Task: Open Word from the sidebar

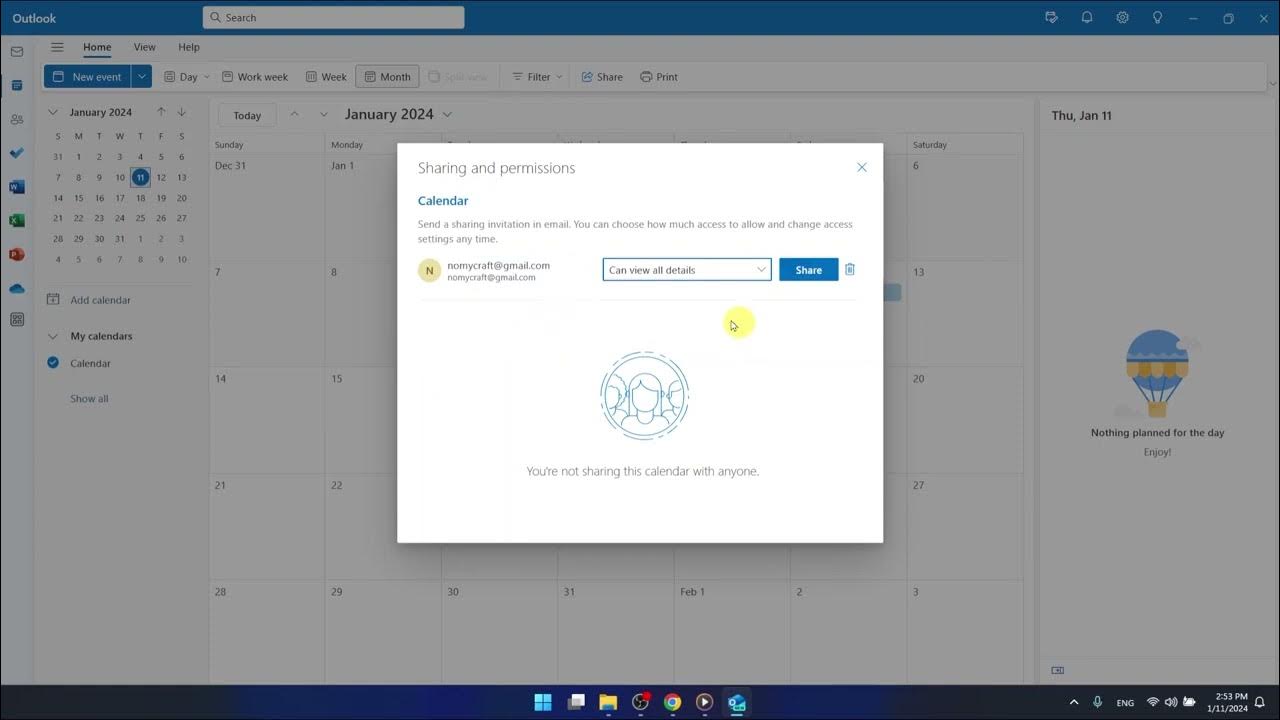Action: click(16, 186)
